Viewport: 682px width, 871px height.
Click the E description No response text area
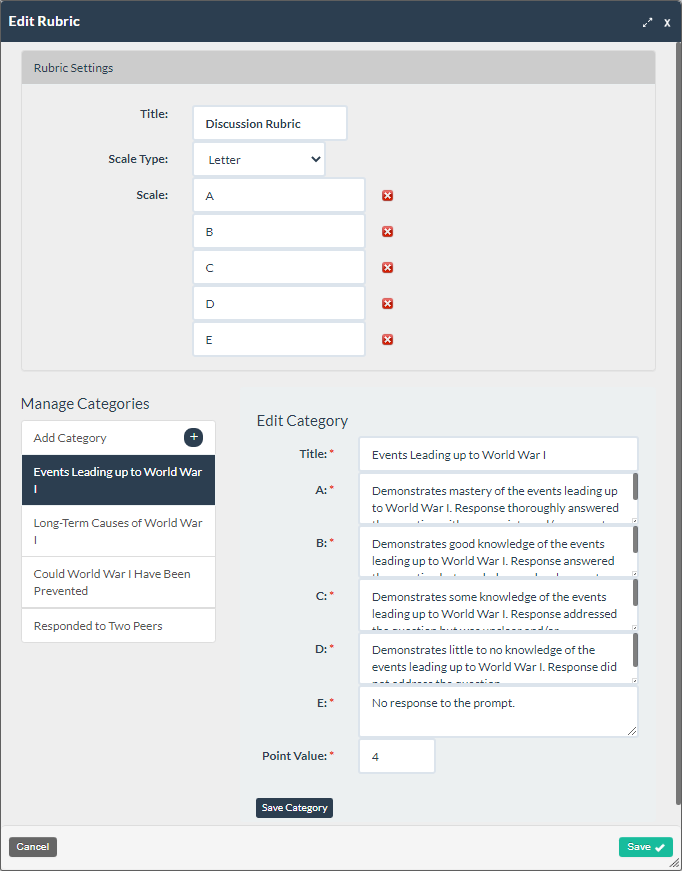(498, 712)
